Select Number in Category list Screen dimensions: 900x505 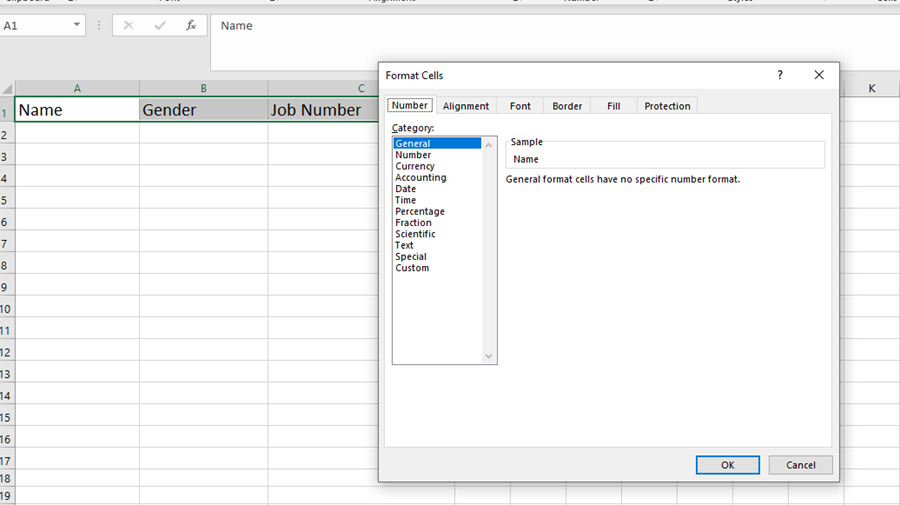click(437, 155)
